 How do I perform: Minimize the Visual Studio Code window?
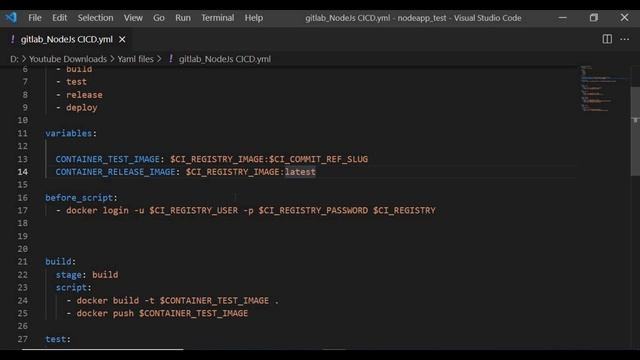(x=562, y=18)
